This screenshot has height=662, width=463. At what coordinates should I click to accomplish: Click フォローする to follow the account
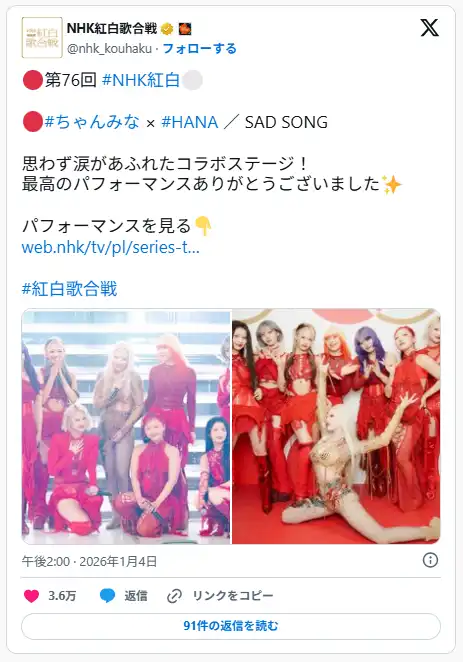point(200,49)
